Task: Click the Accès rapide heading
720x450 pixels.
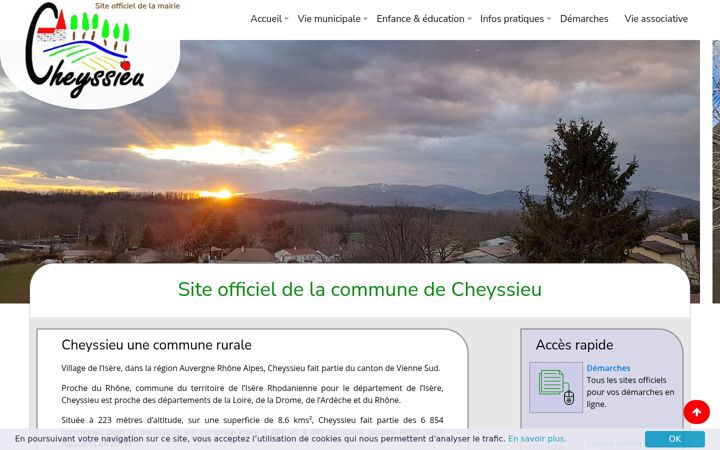Action: tap(574, 345)
